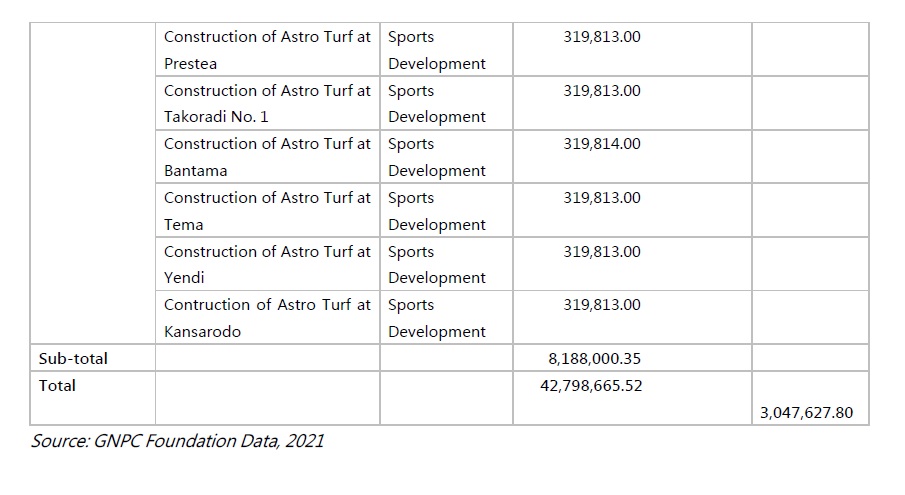The width and height of the screenshot is (905, 495).
Task: Select the Astro Turf at Tema cell
Action: coord(267,211)
